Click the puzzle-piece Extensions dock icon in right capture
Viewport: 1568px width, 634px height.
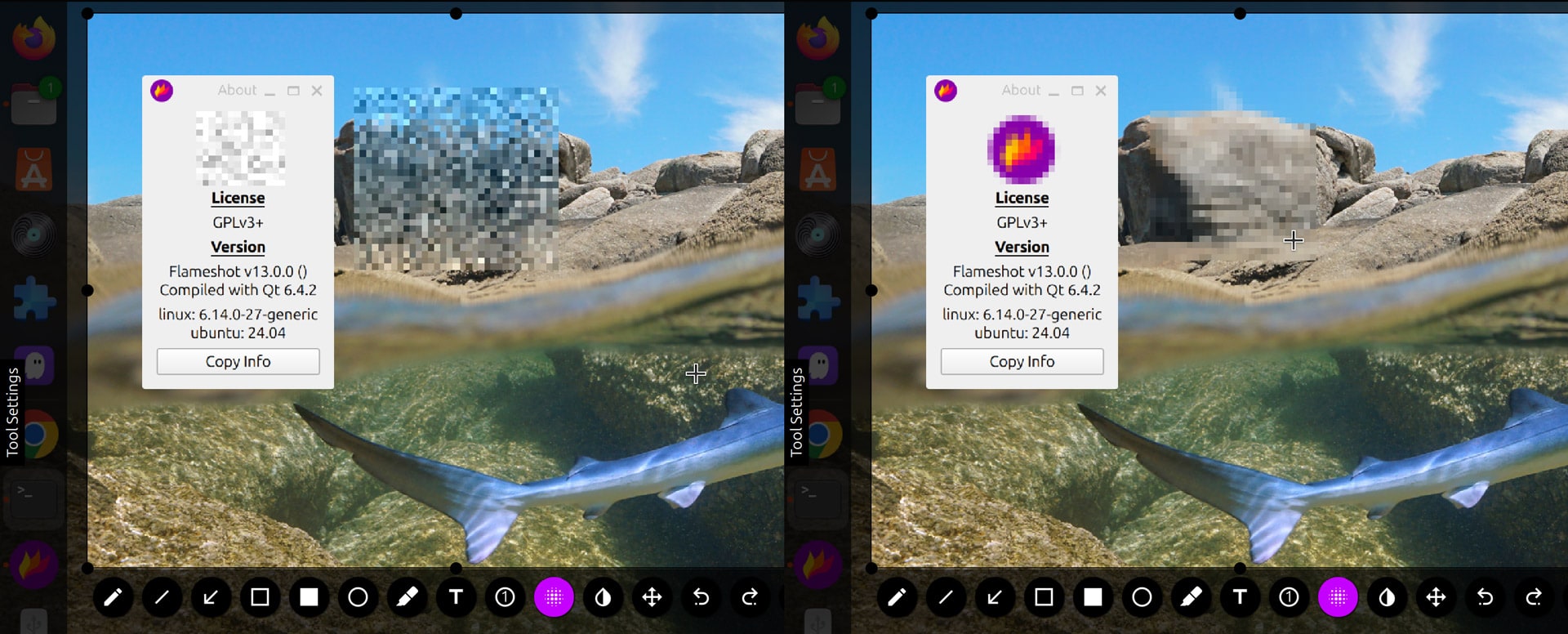pyautogui.click(x=817, y=300)
